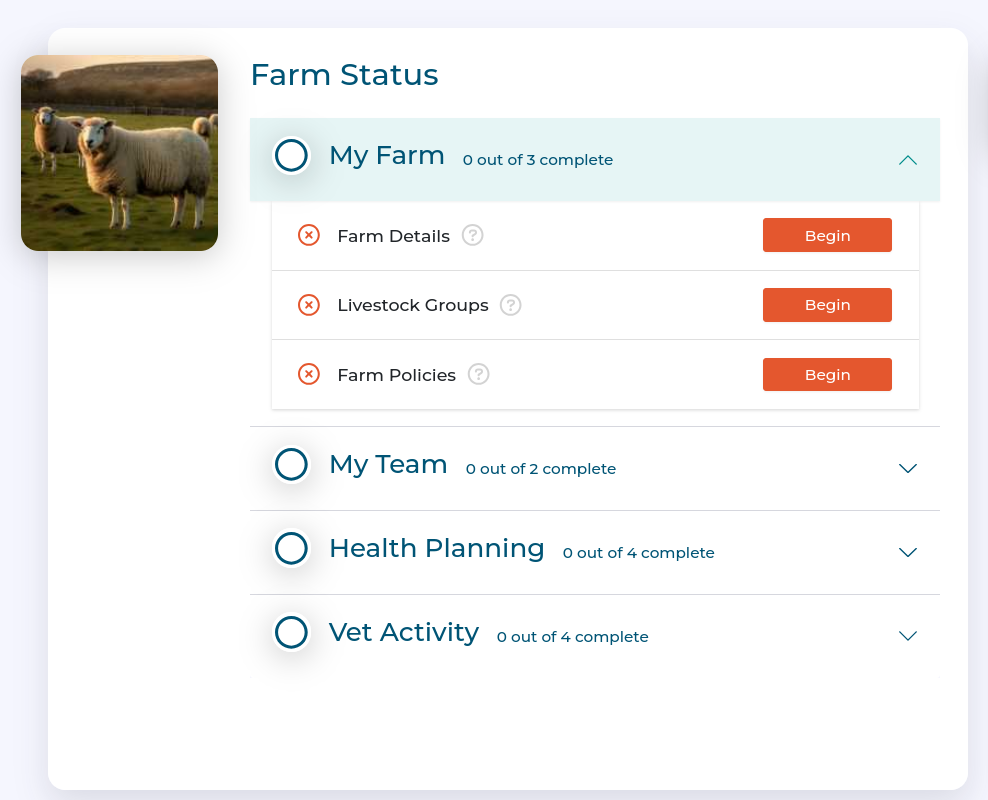Expand the Vet Activity section

point(908,636)
